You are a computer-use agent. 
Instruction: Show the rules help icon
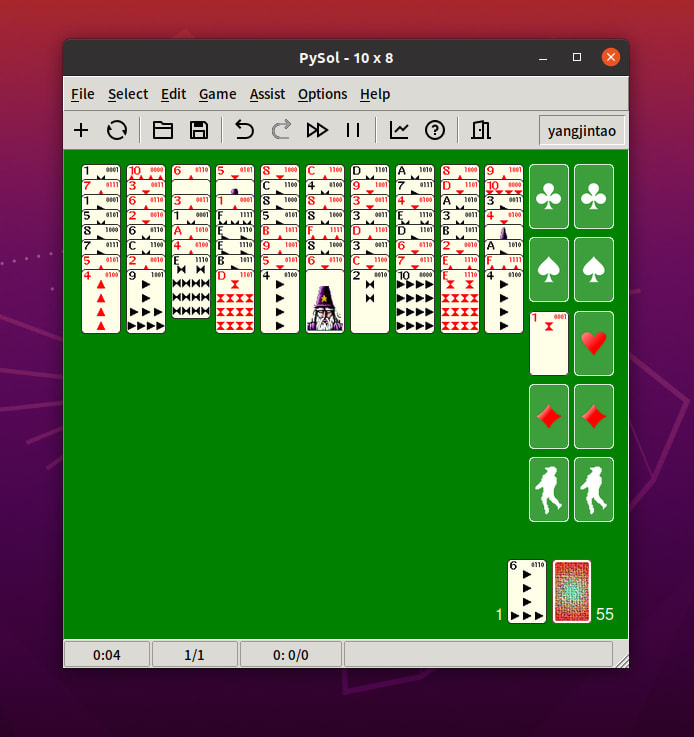tap(435, 130)
